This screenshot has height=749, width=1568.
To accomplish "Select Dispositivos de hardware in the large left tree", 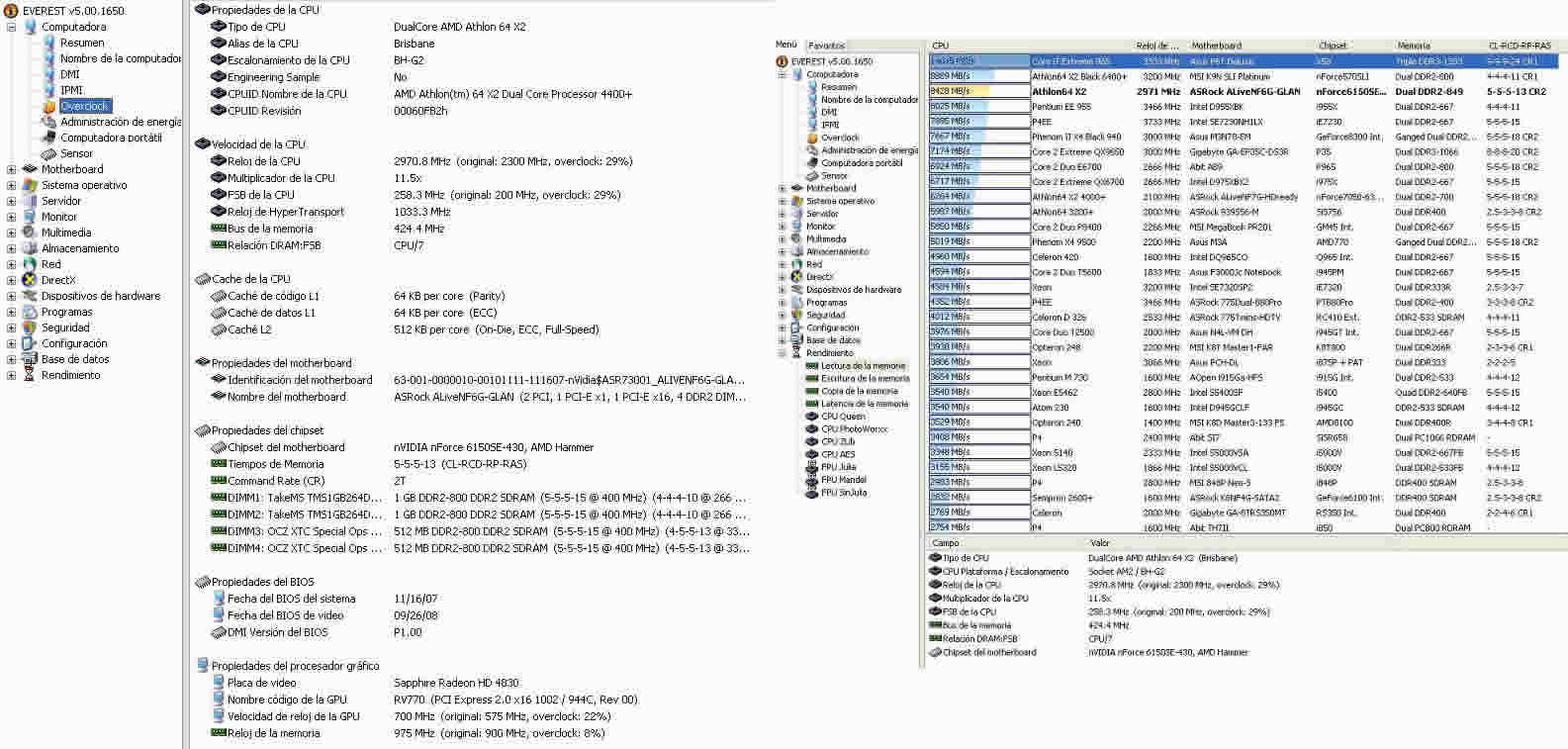I will click(101, 296).
